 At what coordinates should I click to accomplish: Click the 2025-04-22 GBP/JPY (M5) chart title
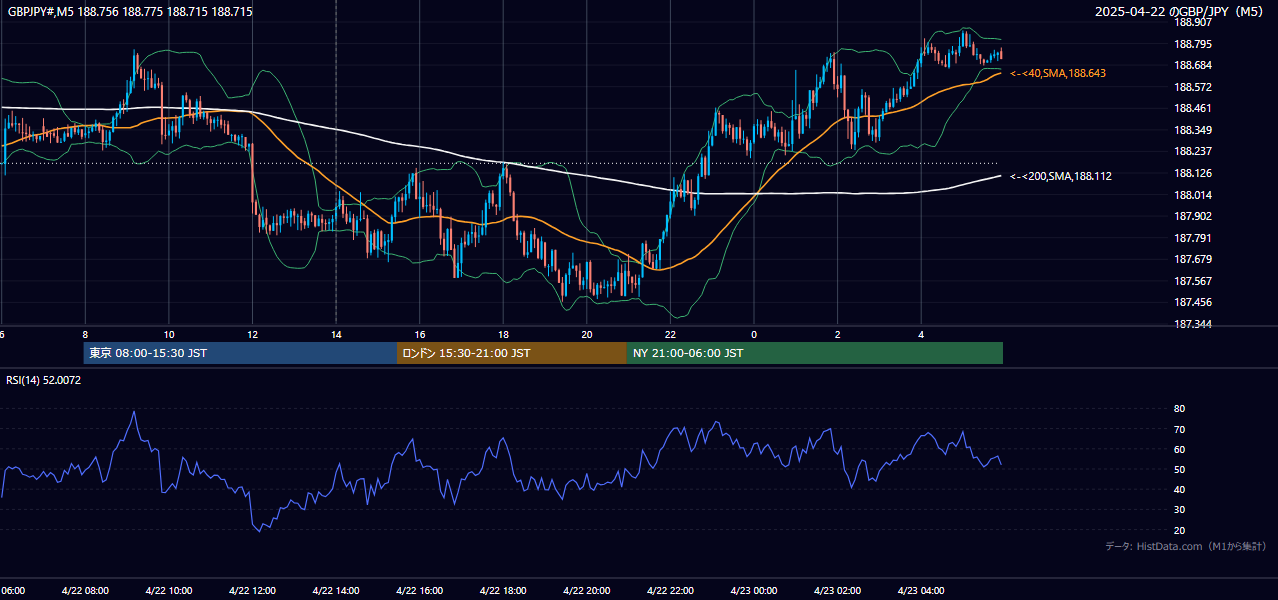coord(1180,12)
